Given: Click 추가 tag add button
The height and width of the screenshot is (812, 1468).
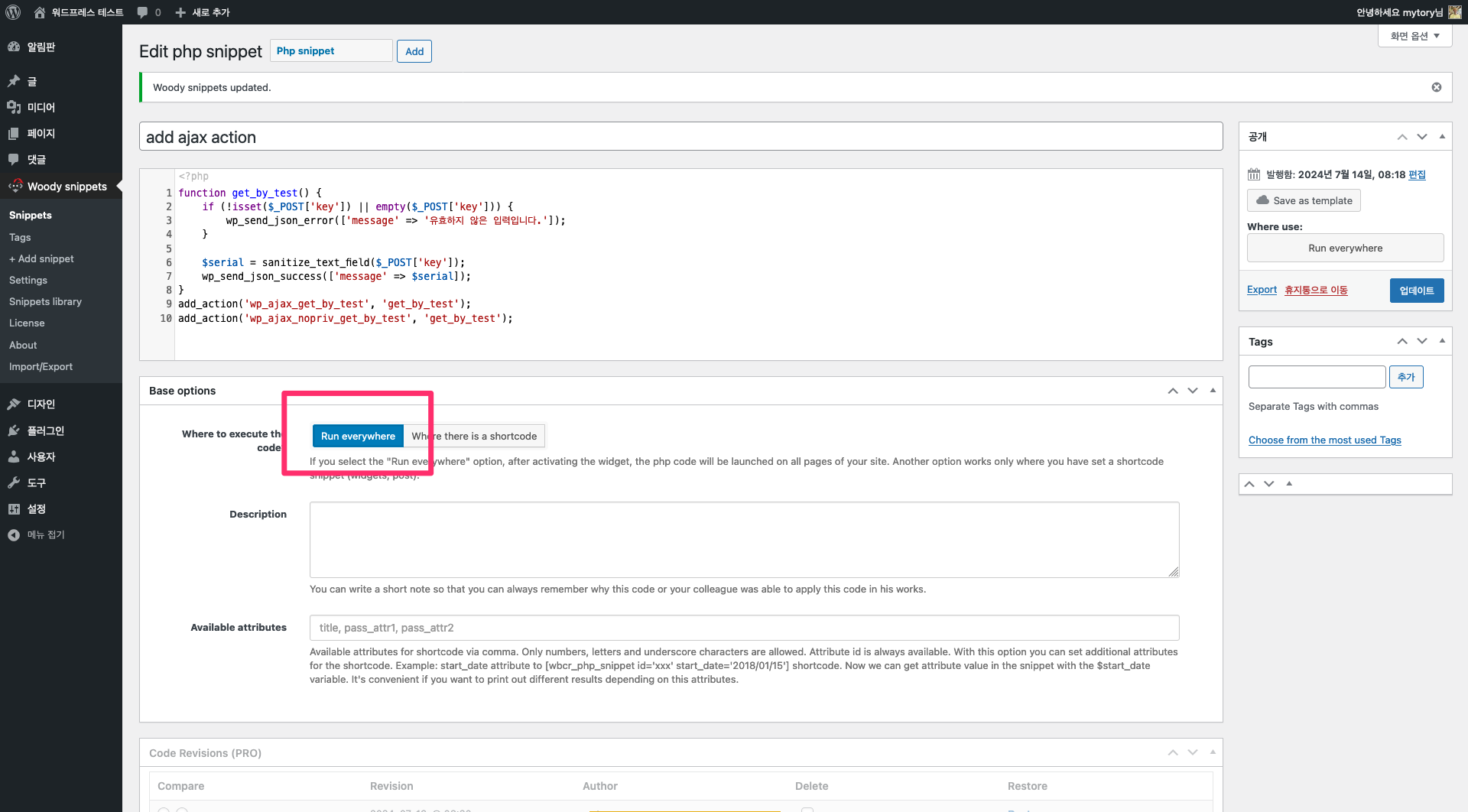Looking at the screenshot, I should tap(1406, 377).
